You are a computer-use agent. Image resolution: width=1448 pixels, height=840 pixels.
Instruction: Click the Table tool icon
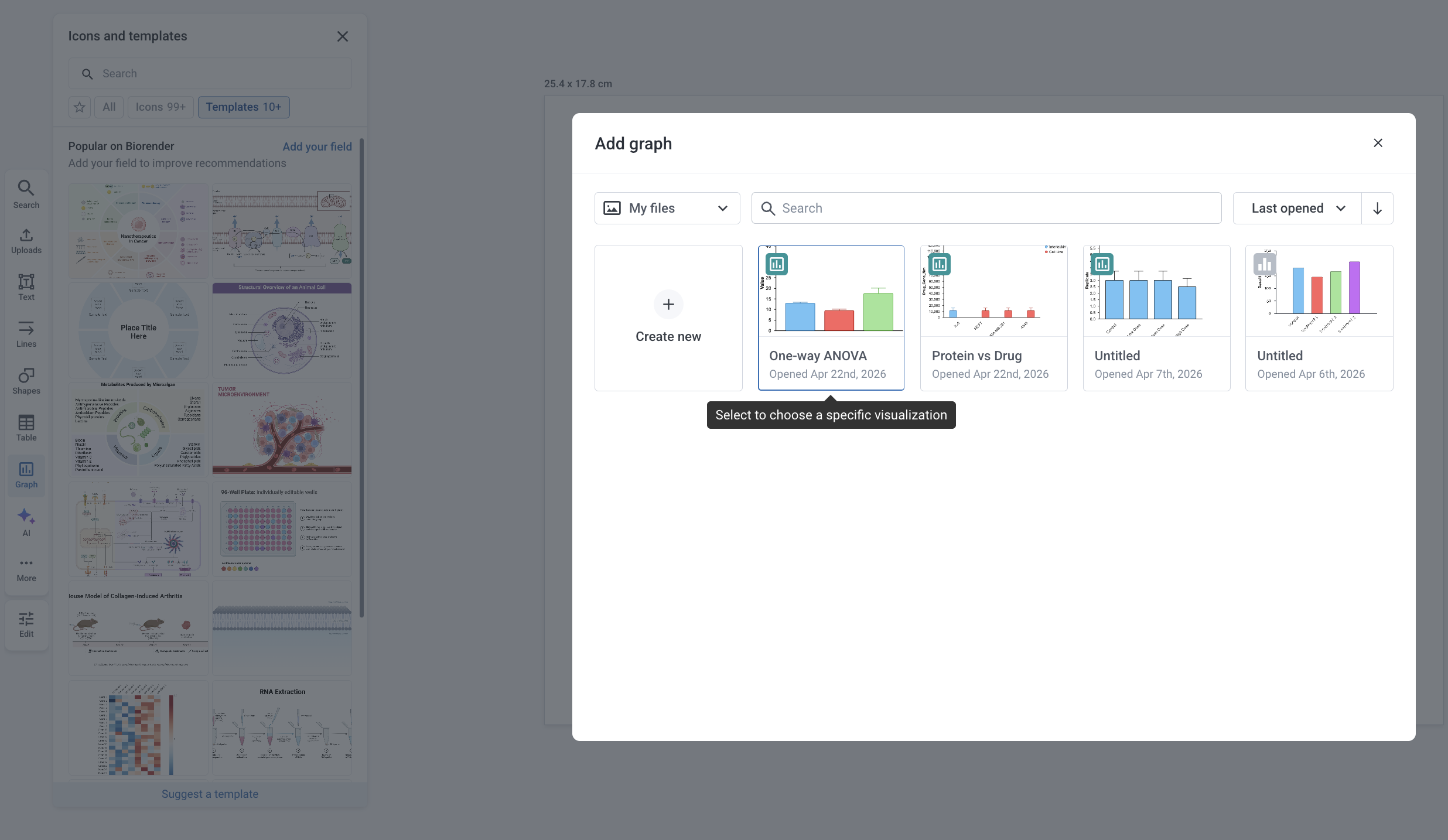pyautogui.click(x=26, y=428)
